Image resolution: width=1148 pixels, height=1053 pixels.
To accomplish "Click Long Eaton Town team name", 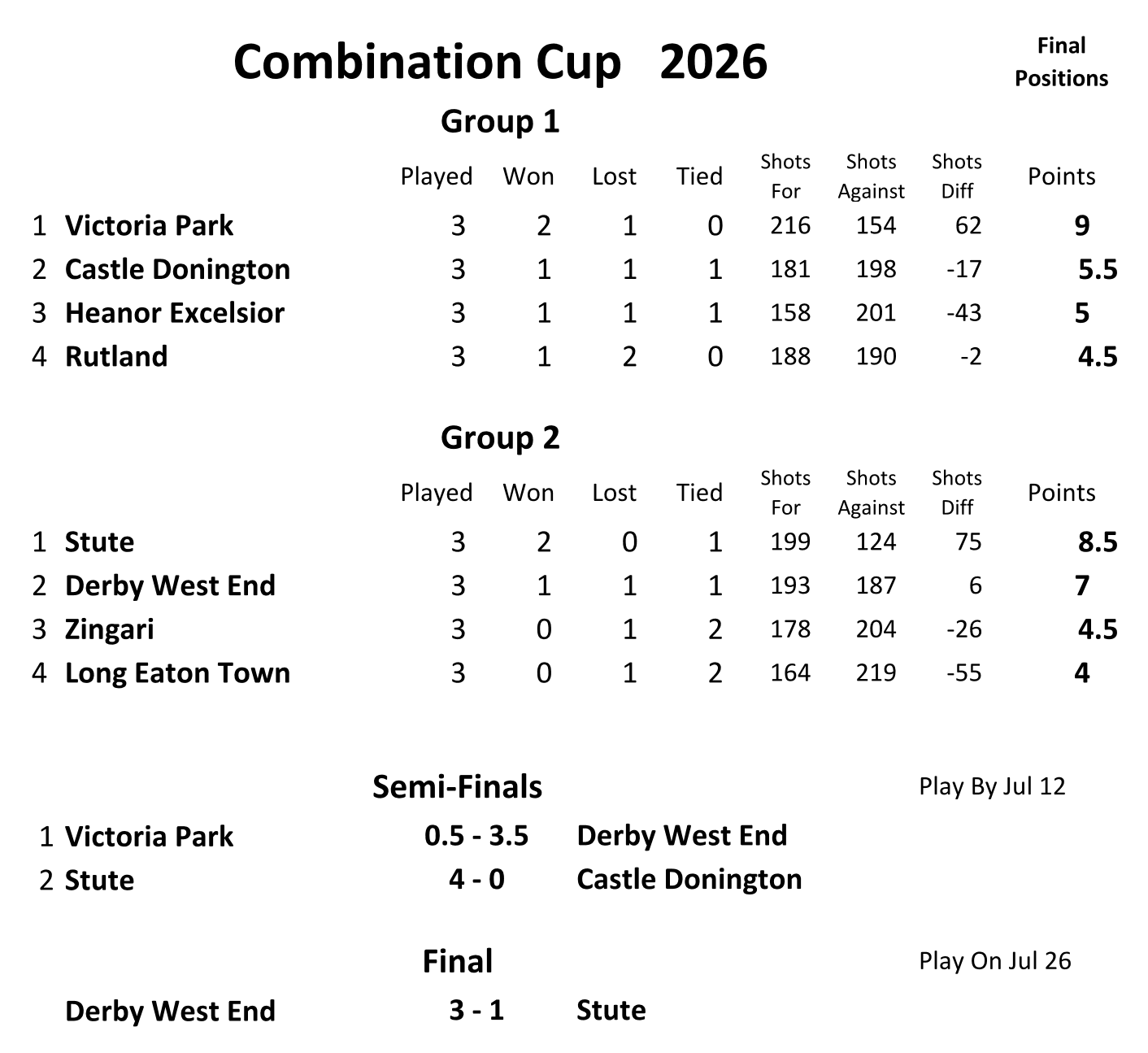I will pyautogui.click(x=177, y=673).
